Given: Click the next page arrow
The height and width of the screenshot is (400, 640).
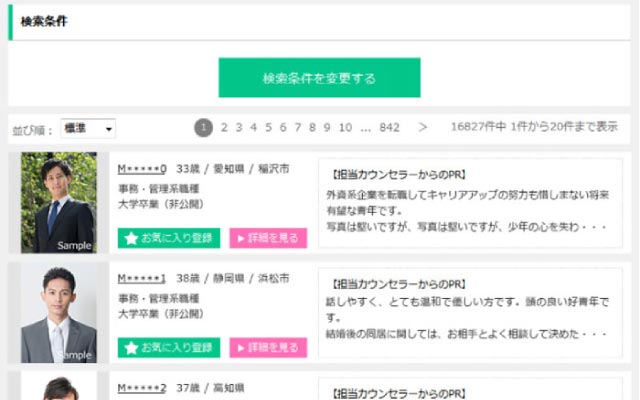Looking at the screenshot, I should pos(423,127).
